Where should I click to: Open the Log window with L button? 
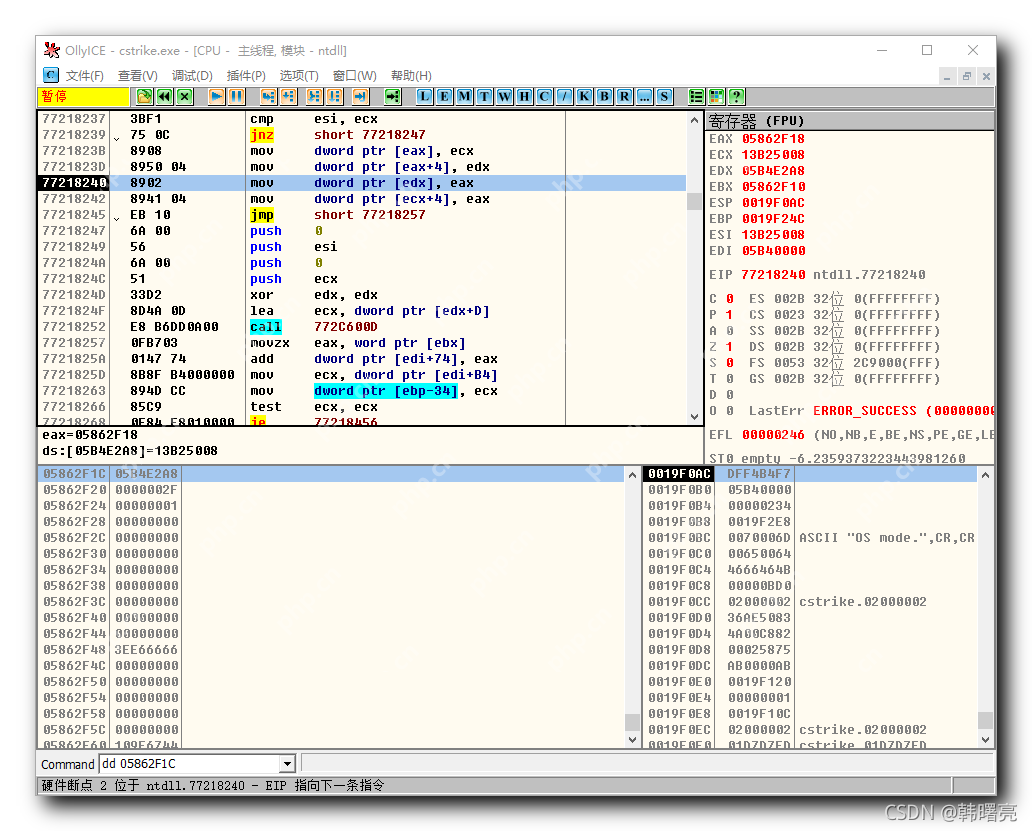425,97
